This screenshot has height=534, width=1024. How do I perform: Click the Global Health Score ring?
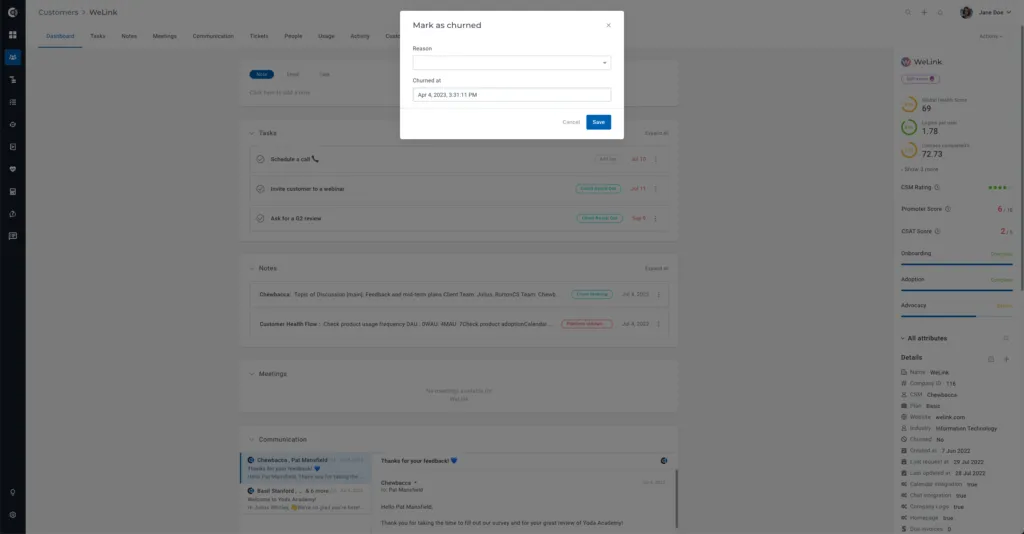pyautogui.click(x=909, y=104)
